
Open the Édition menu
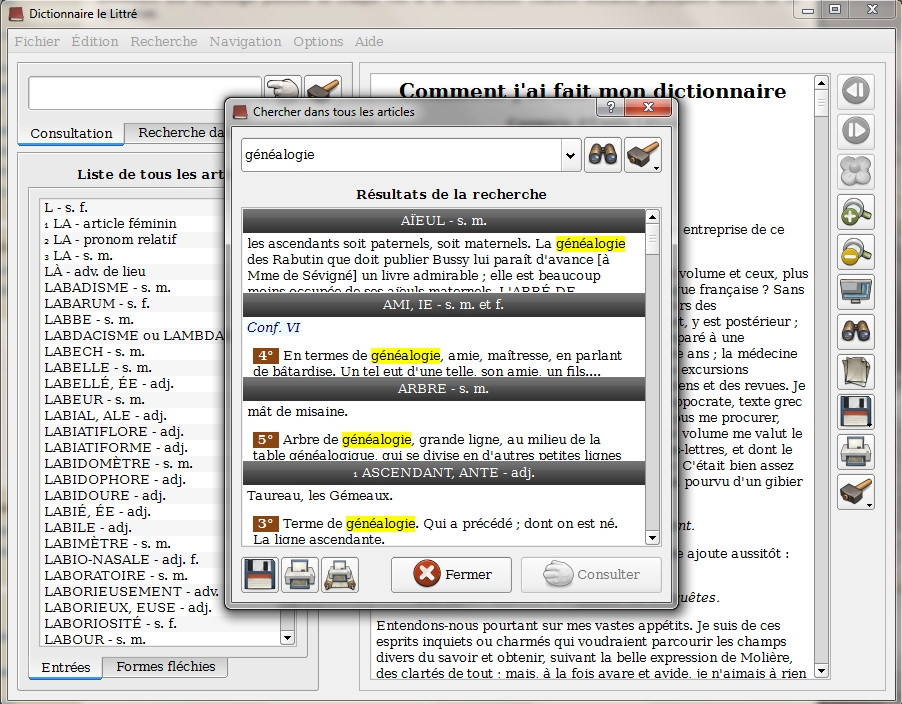click(x=95, y=41)
